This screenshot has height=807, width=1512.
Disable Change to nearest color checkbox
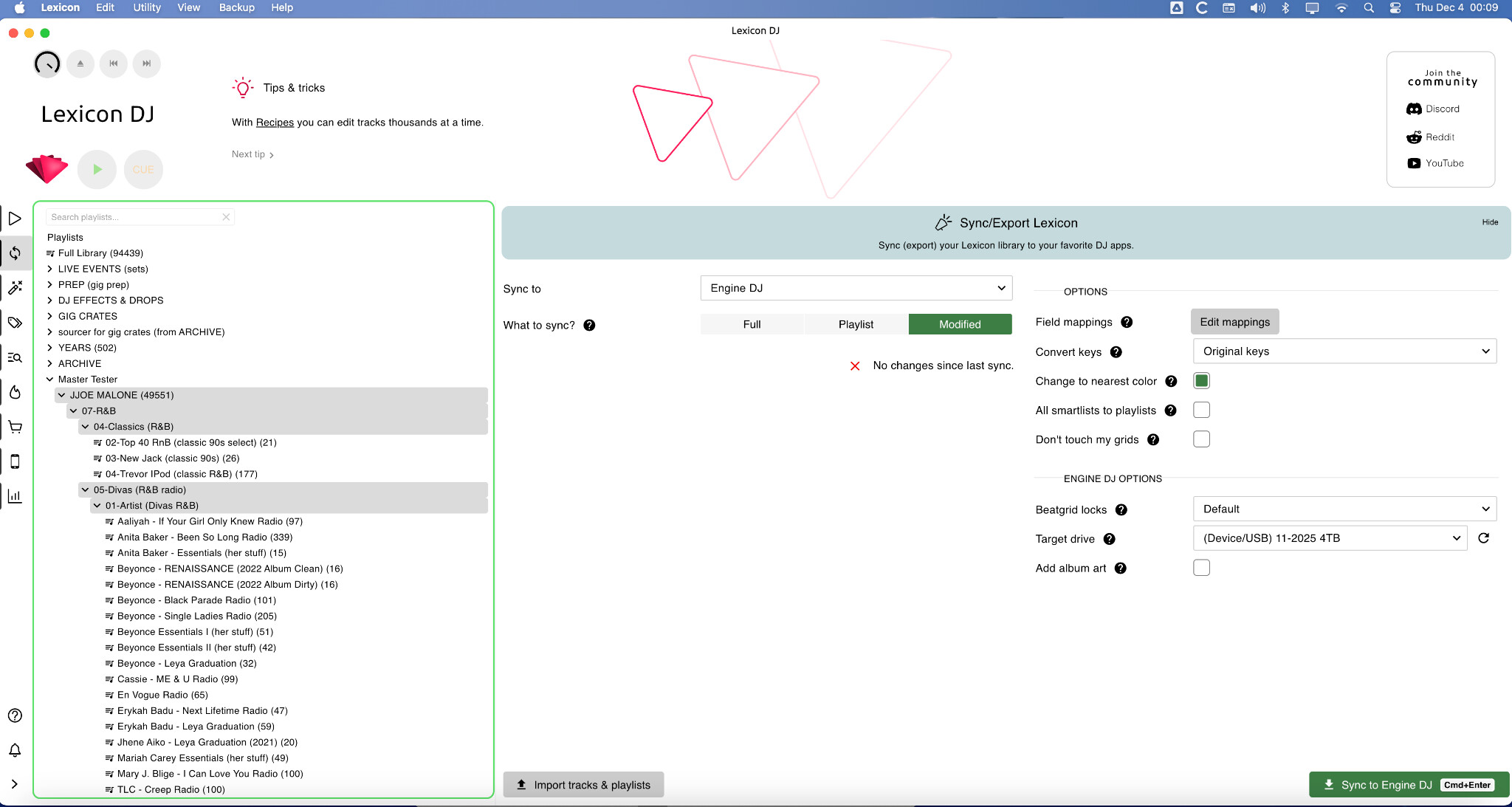[1201, 381]
